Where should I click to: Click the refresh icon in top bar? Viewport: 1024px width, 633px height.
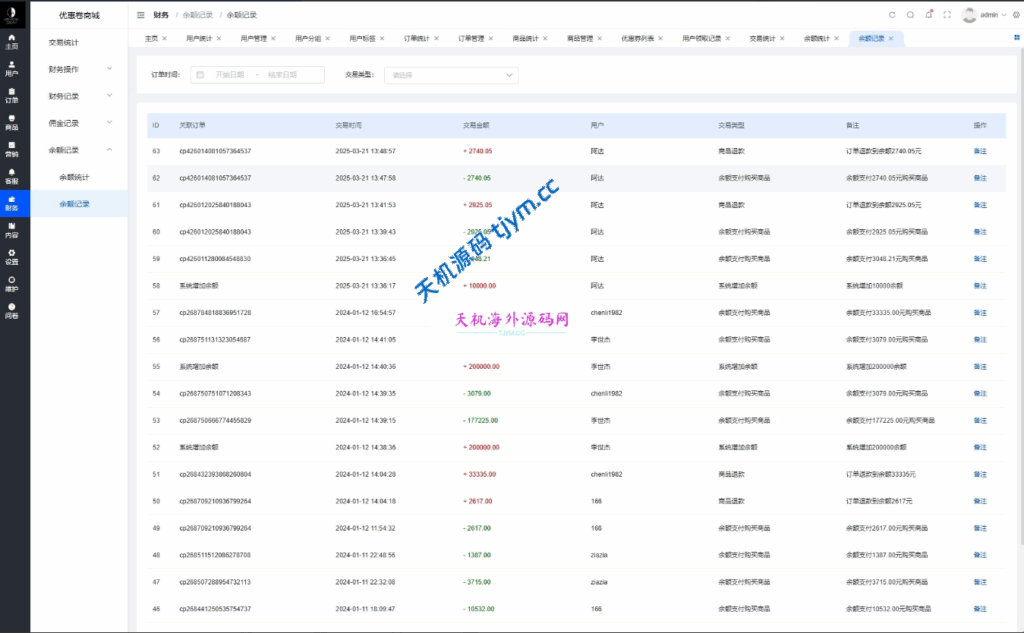892,15
